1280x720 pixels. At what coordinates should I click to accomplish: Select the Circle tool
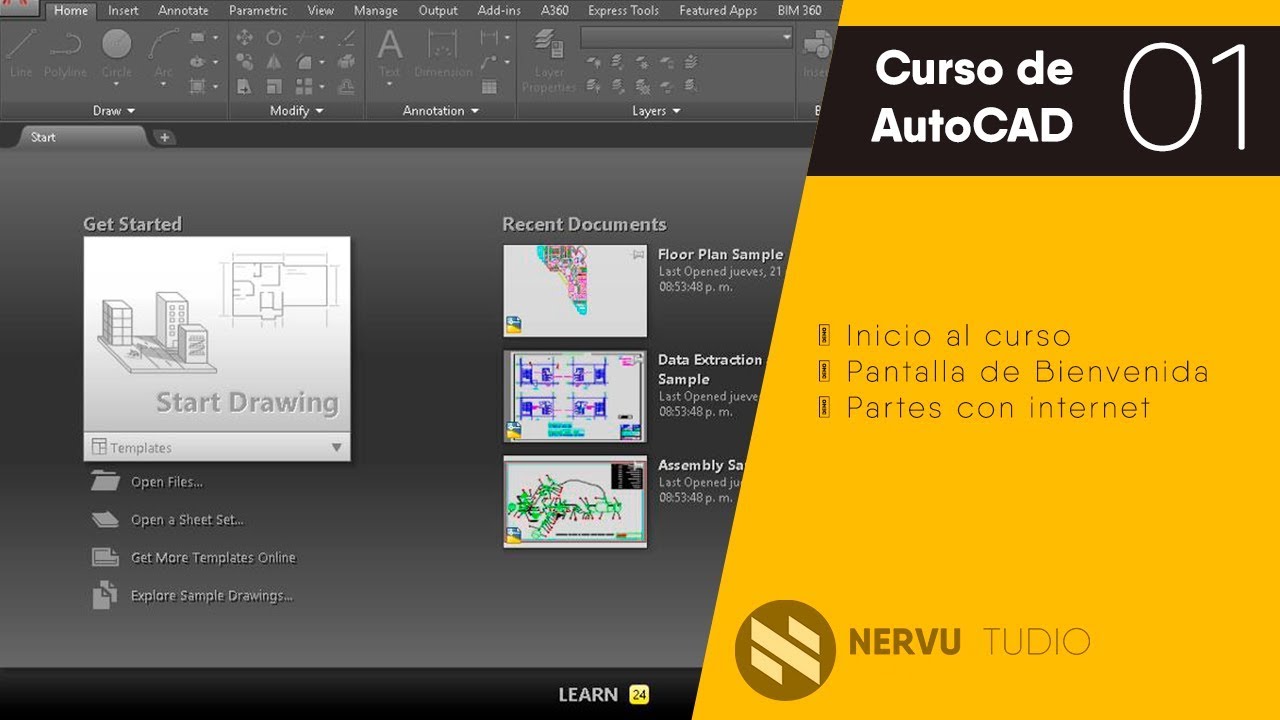[x=116, y=53]
